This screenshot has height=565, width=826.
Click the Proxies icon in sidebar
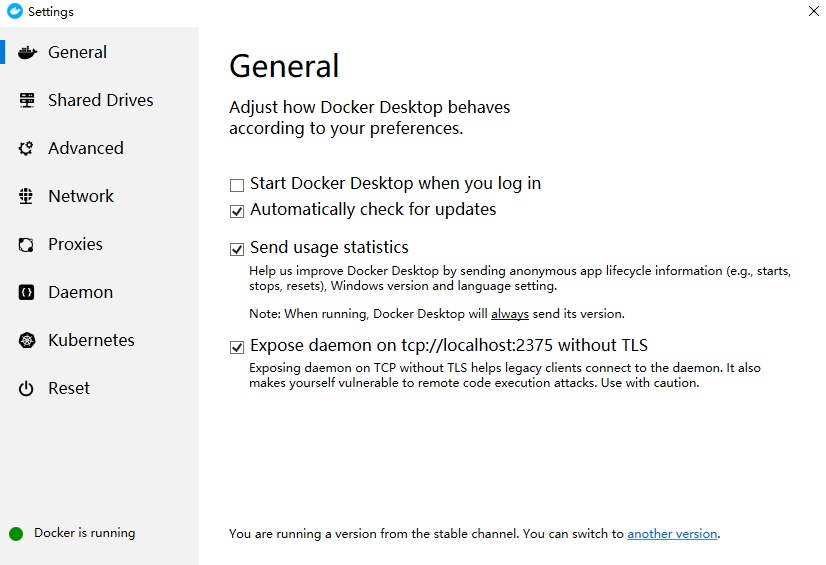pos(26,244)
